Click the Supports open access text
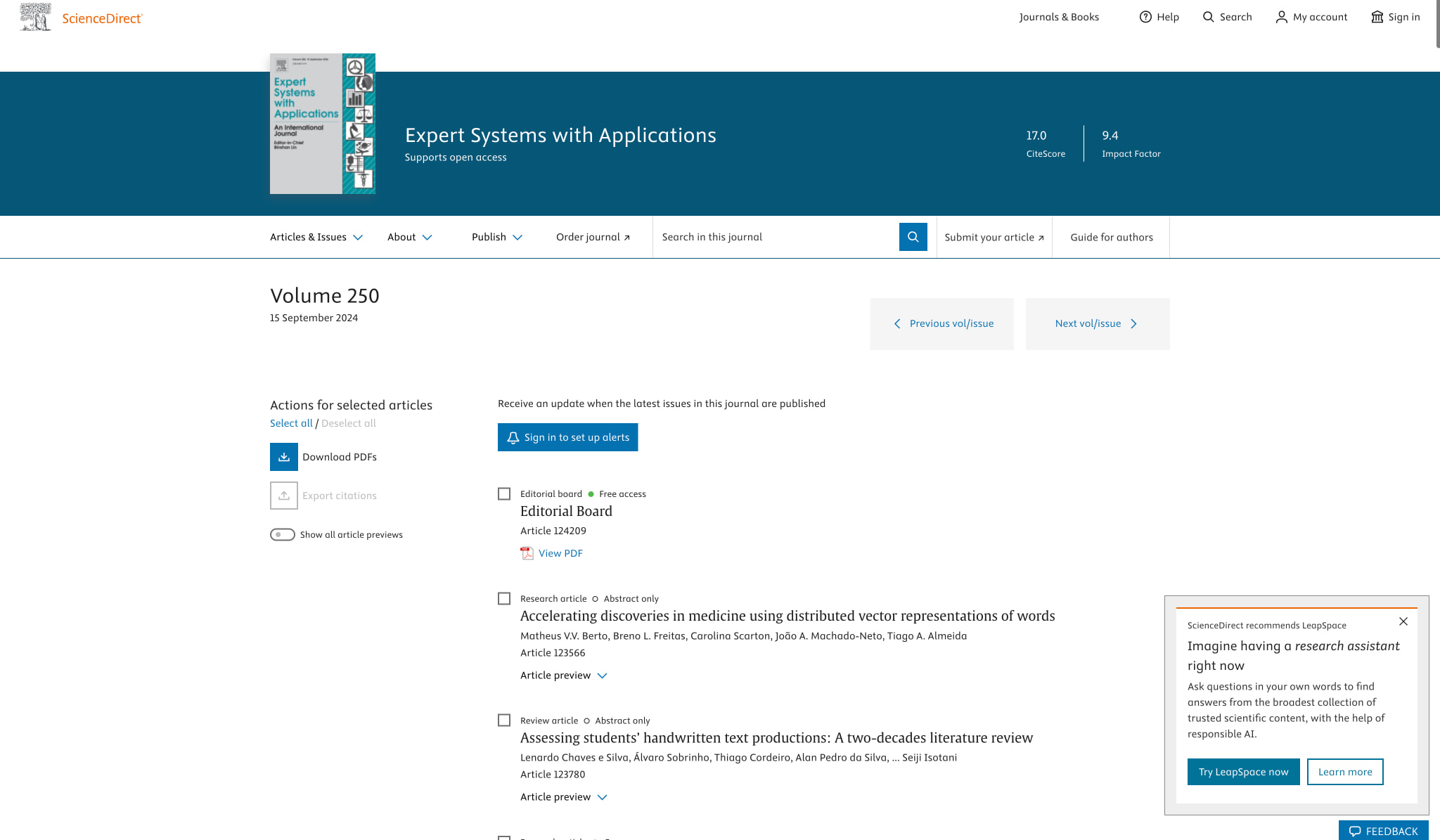1440x840 pixels. tap(456, 157)
